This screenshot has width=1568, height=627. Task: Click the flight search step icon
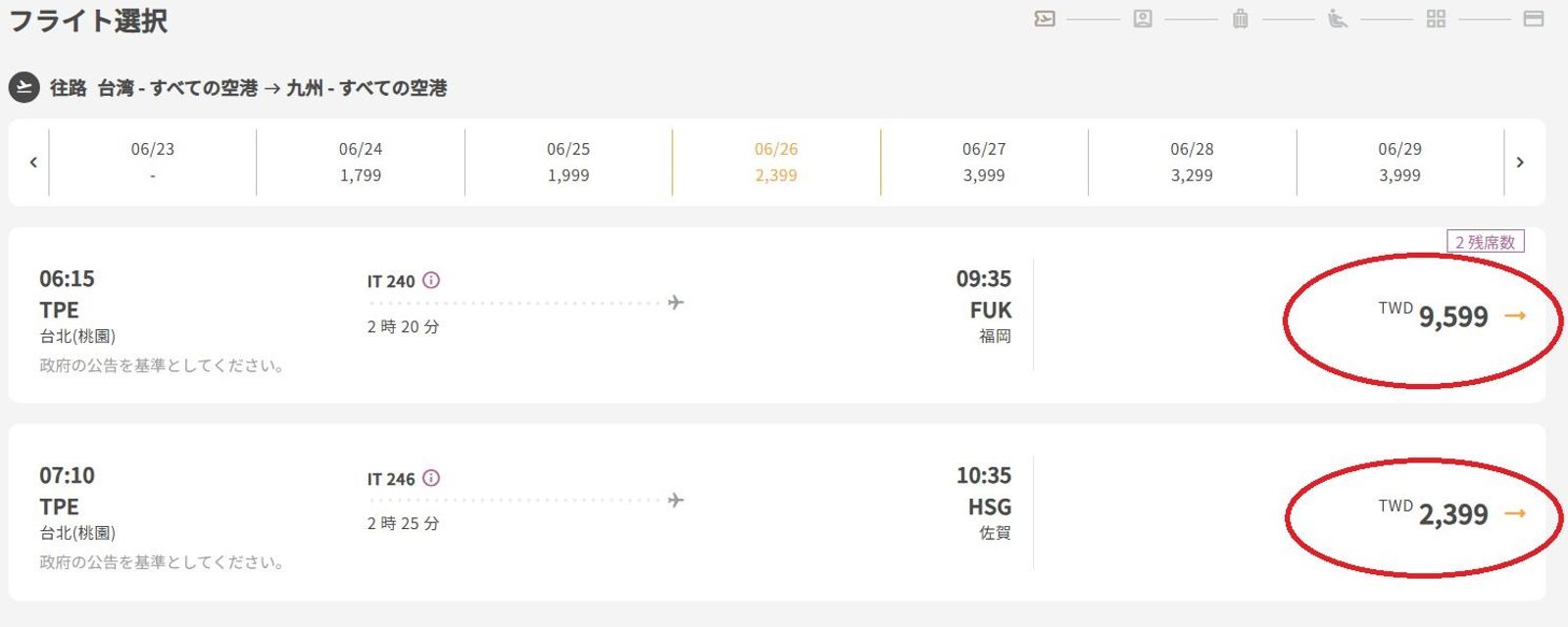1045,19
